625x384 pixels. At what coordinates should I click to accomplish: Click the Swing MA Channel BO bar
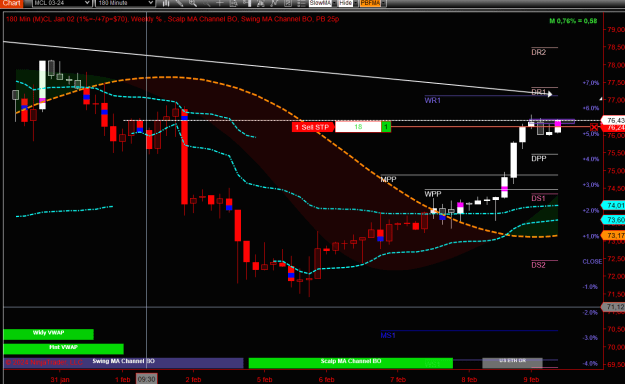pos(123,362)
